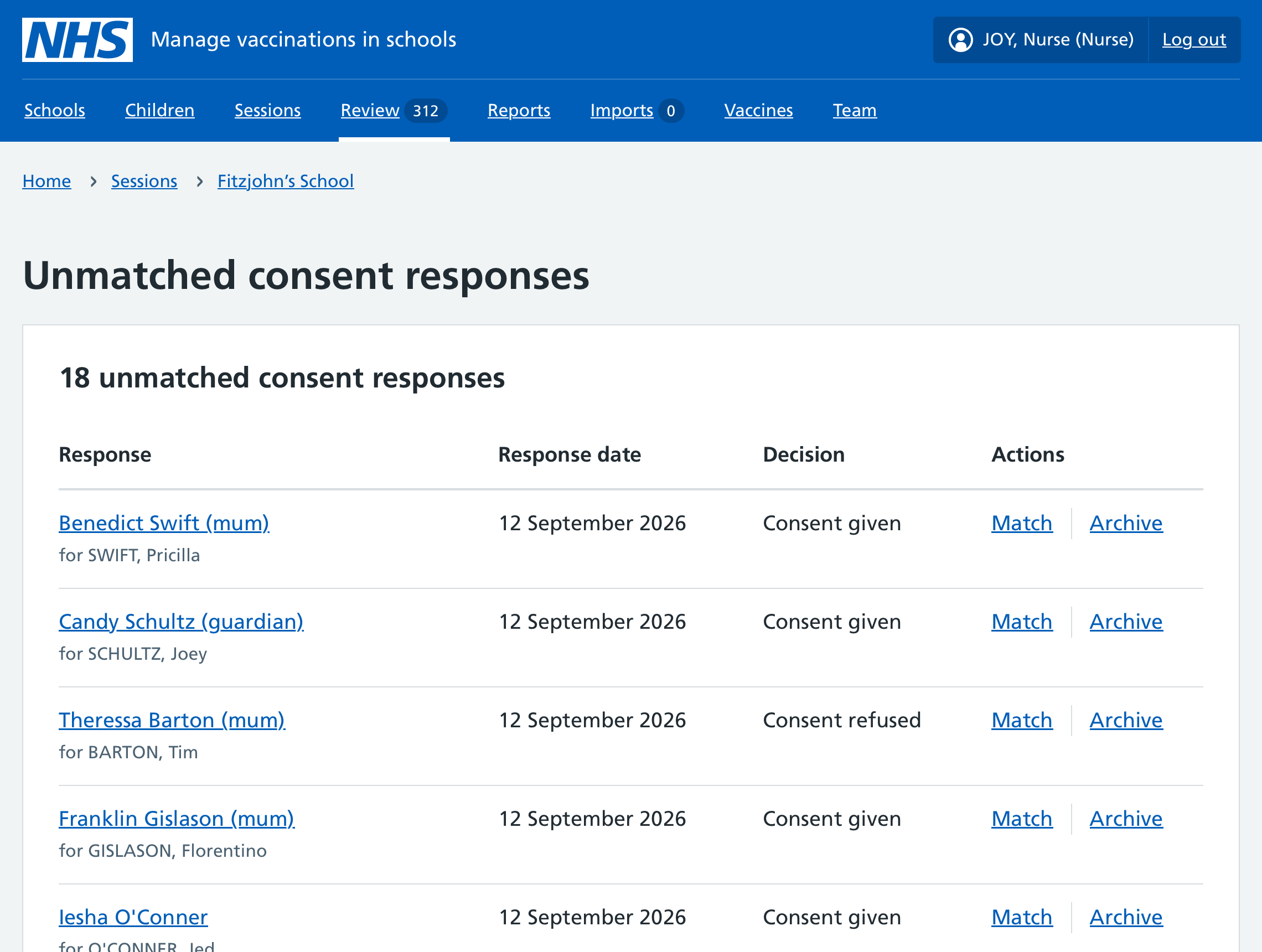Open the Reports tab
This screenshot has width=1262, height=952.
tap(519, 110)
